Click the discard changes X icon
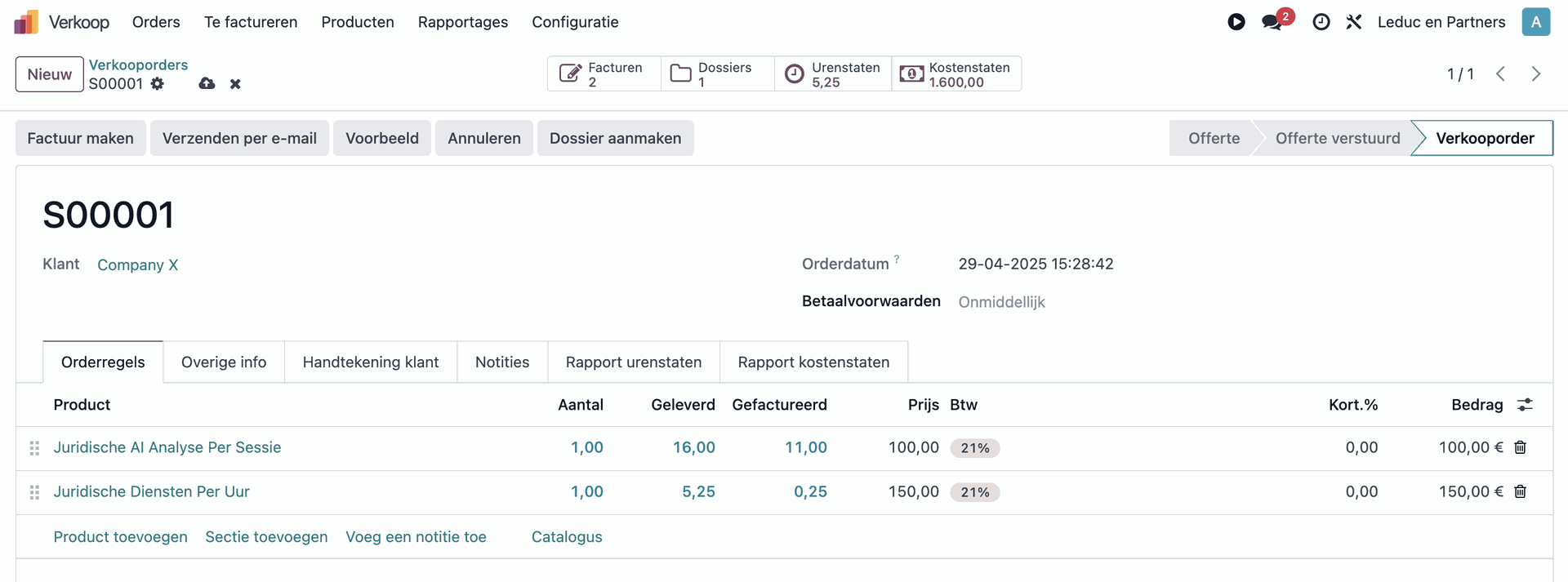Image resolution: width=1568 pixels, height=582 pixels. tap(235, 84)
